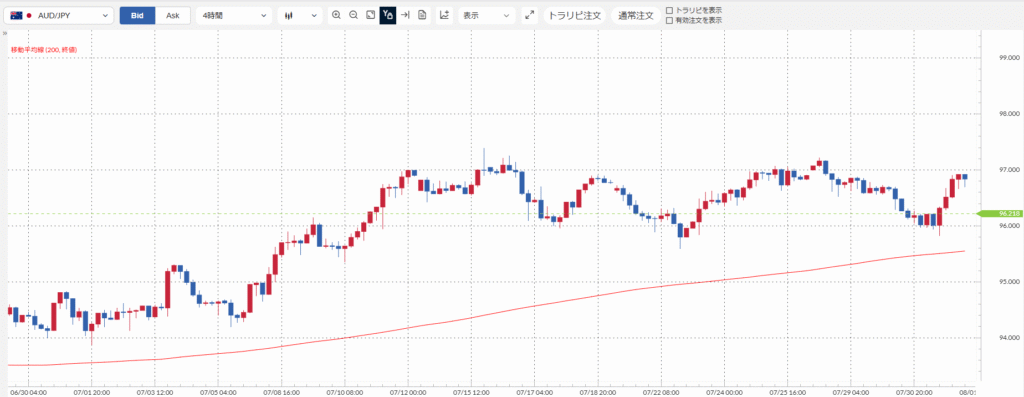Jump to latest candle arrow icon

pyautogui.click(x=405, y=15)
